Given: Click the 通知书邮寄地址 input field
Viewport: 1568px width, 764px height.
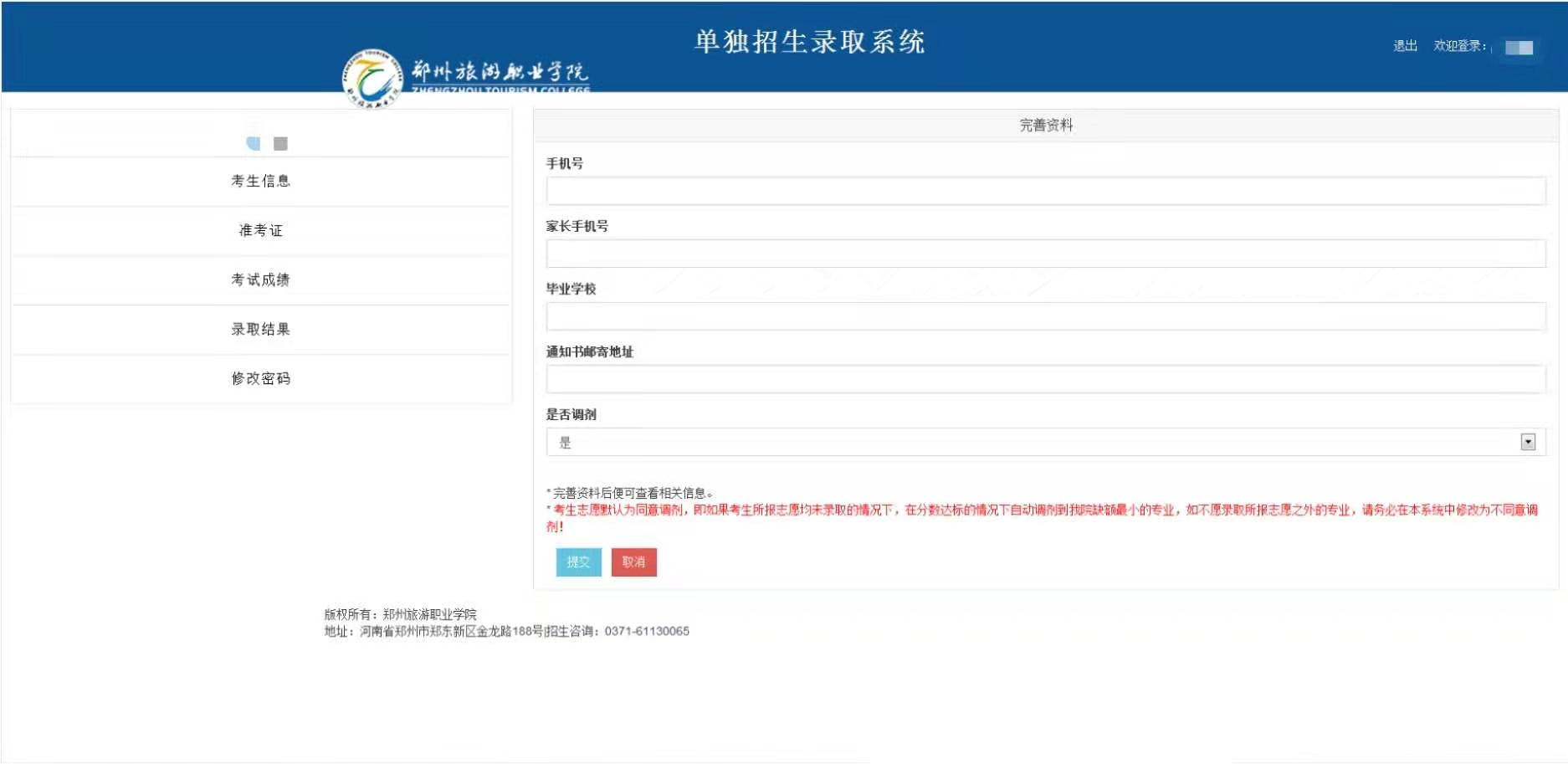Looking at the screenshot, I should 1045,379.
